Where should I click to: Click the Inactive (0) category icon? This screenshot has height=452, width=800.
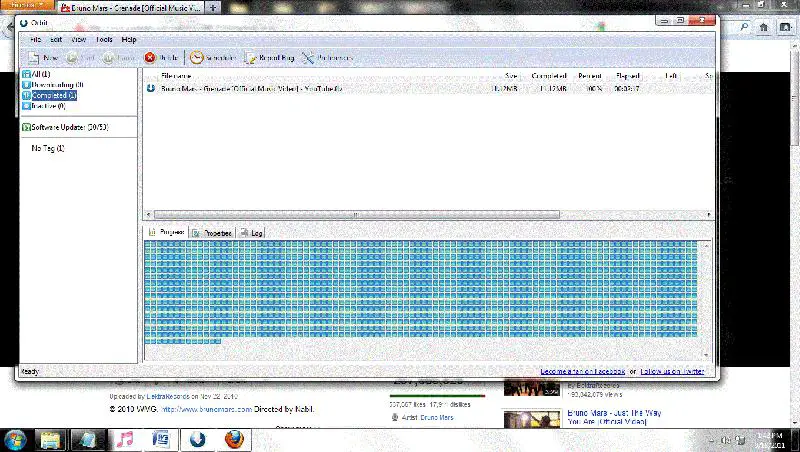click(x=27, y=106)
